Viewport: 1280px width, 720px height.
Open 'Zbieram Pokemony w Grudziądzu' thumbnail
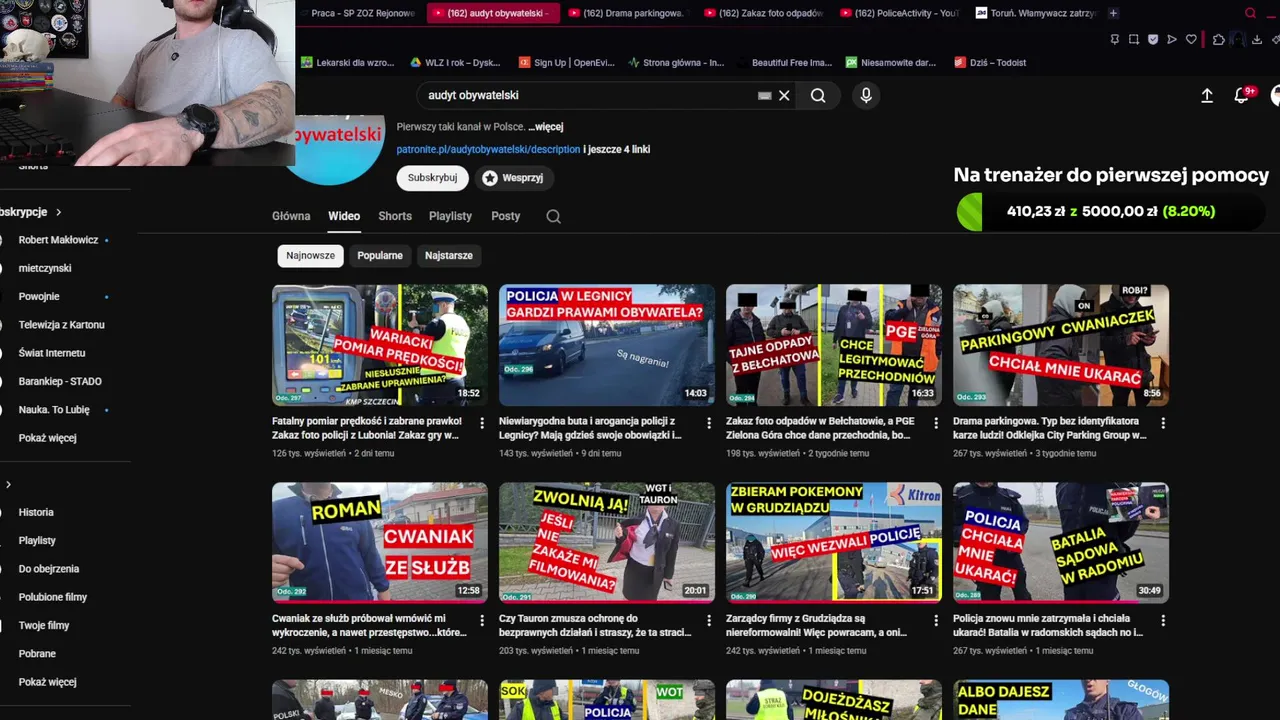click(834, 543)
